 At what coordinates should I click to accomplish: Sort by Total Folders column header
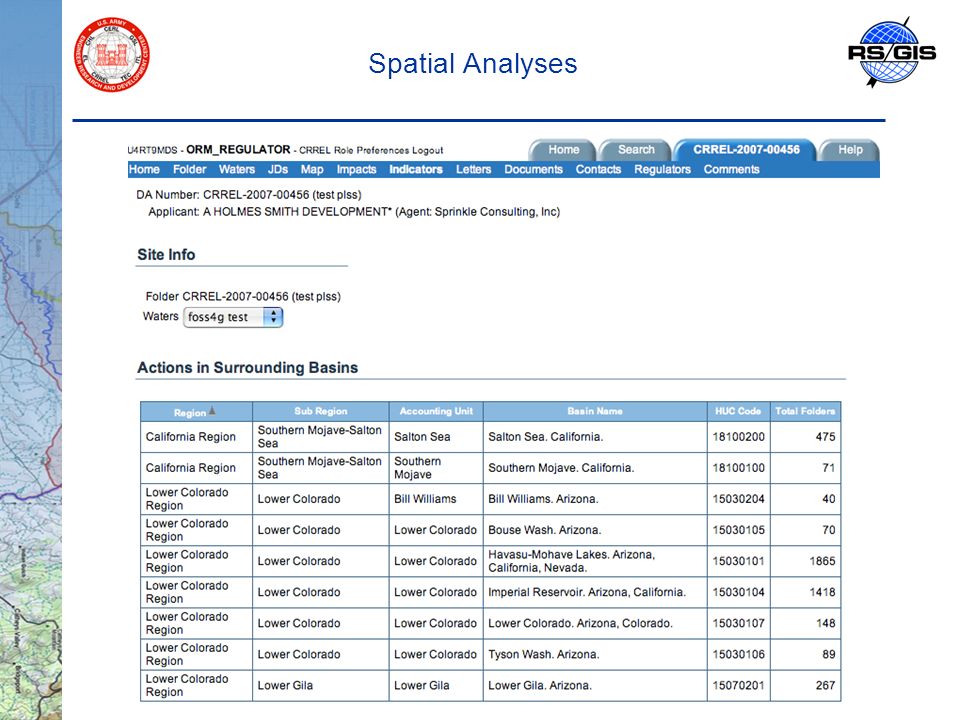pos(805,411)
